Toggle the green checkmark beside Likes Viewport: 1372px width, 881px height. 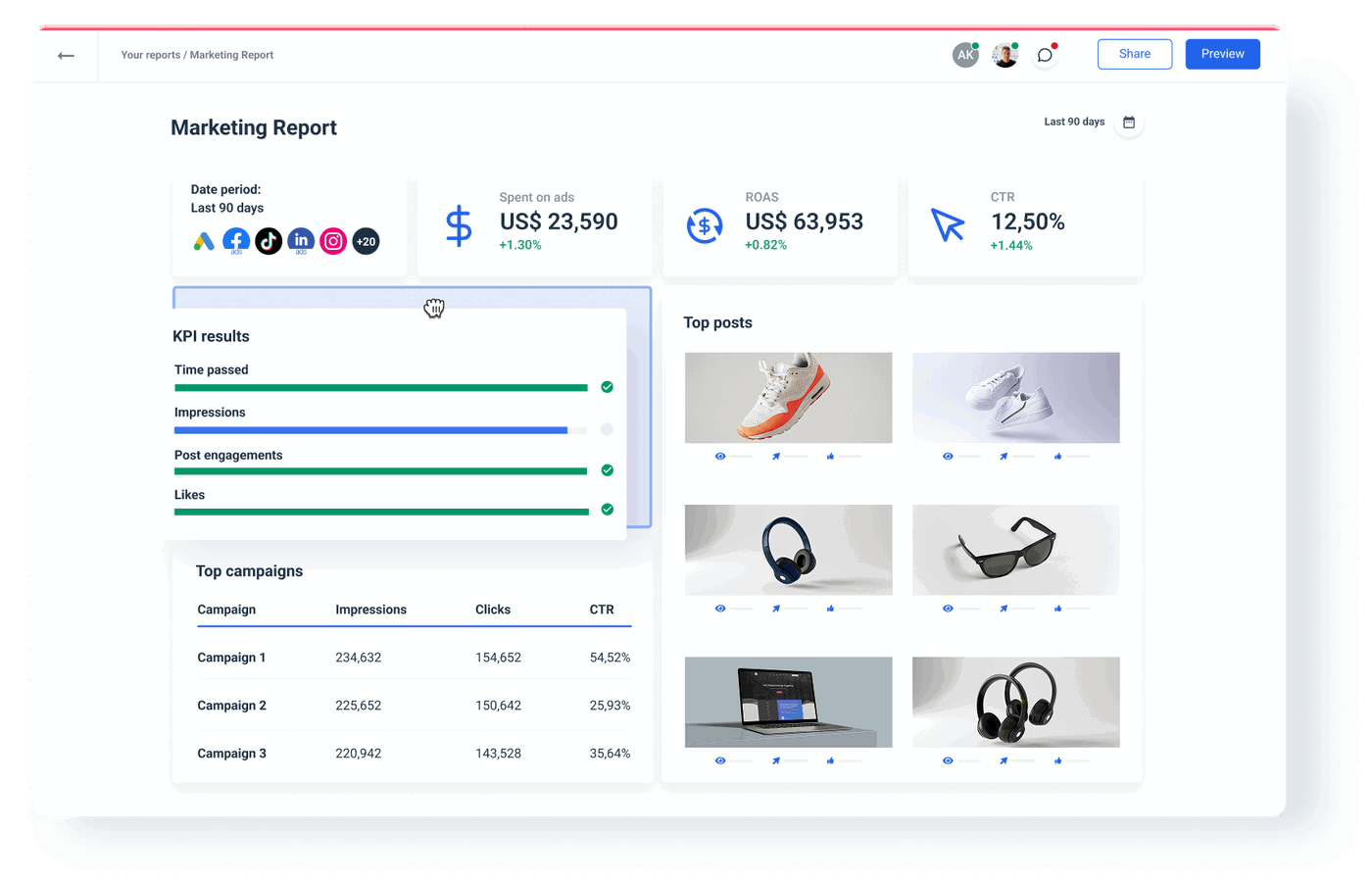tap(607, 510)
